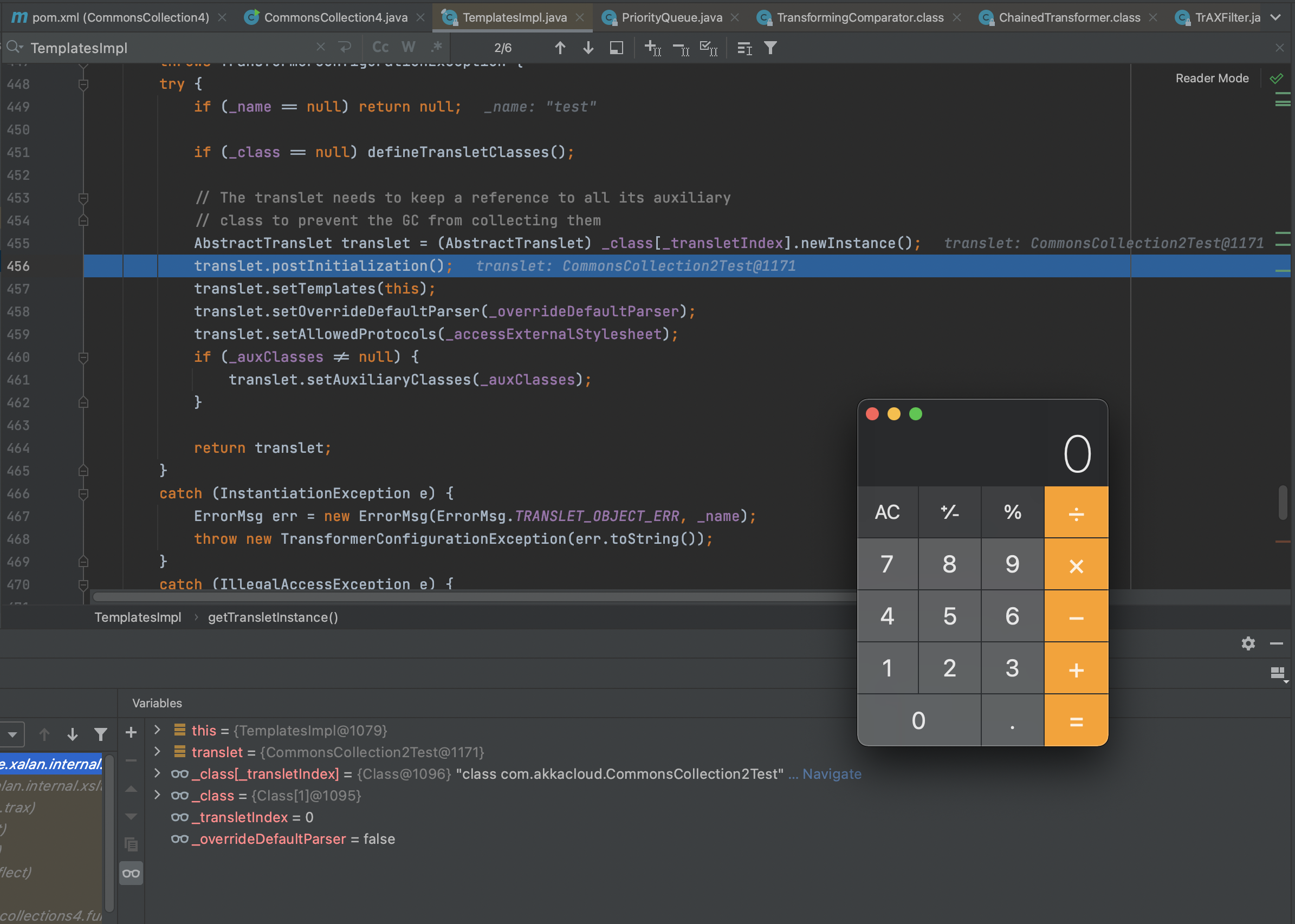This screenshot has width=1295, height=924.
Task: Click the editor horizontal scrollbar
Action: (x=474, y=597)
